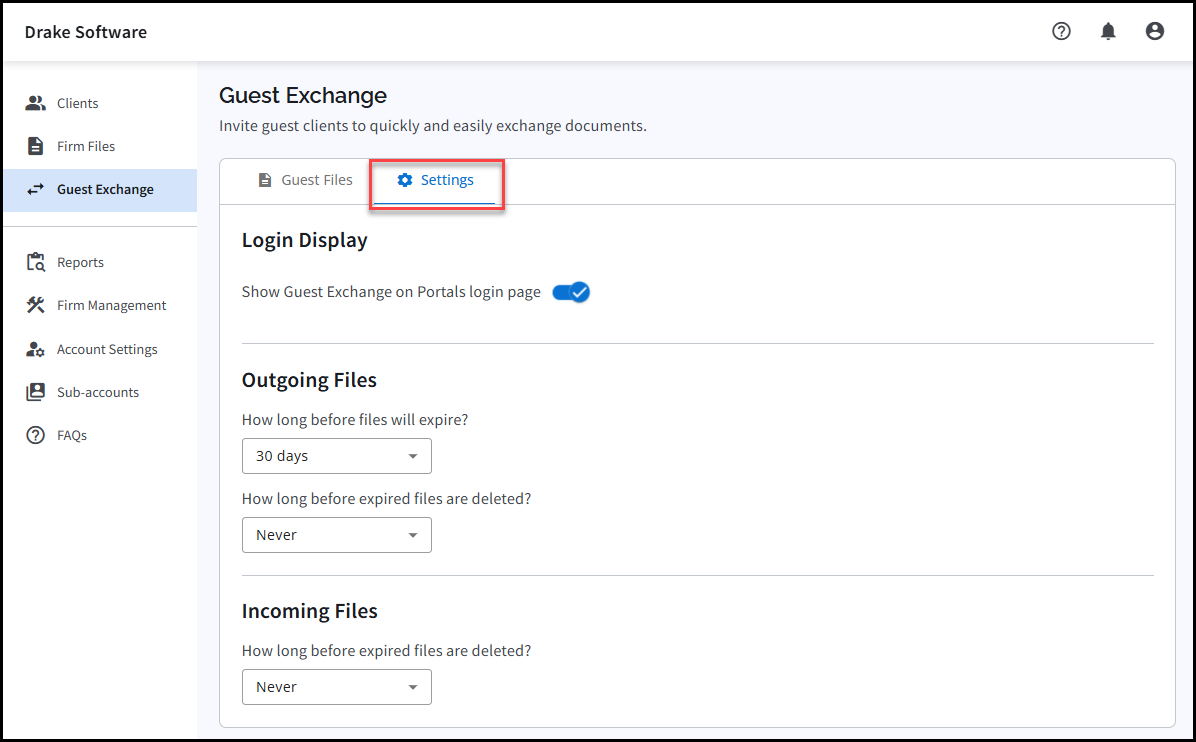Open Incoming Files expired deletion dropdown
The height and width of the screenshot is (742, 1196).
[337, 687]
